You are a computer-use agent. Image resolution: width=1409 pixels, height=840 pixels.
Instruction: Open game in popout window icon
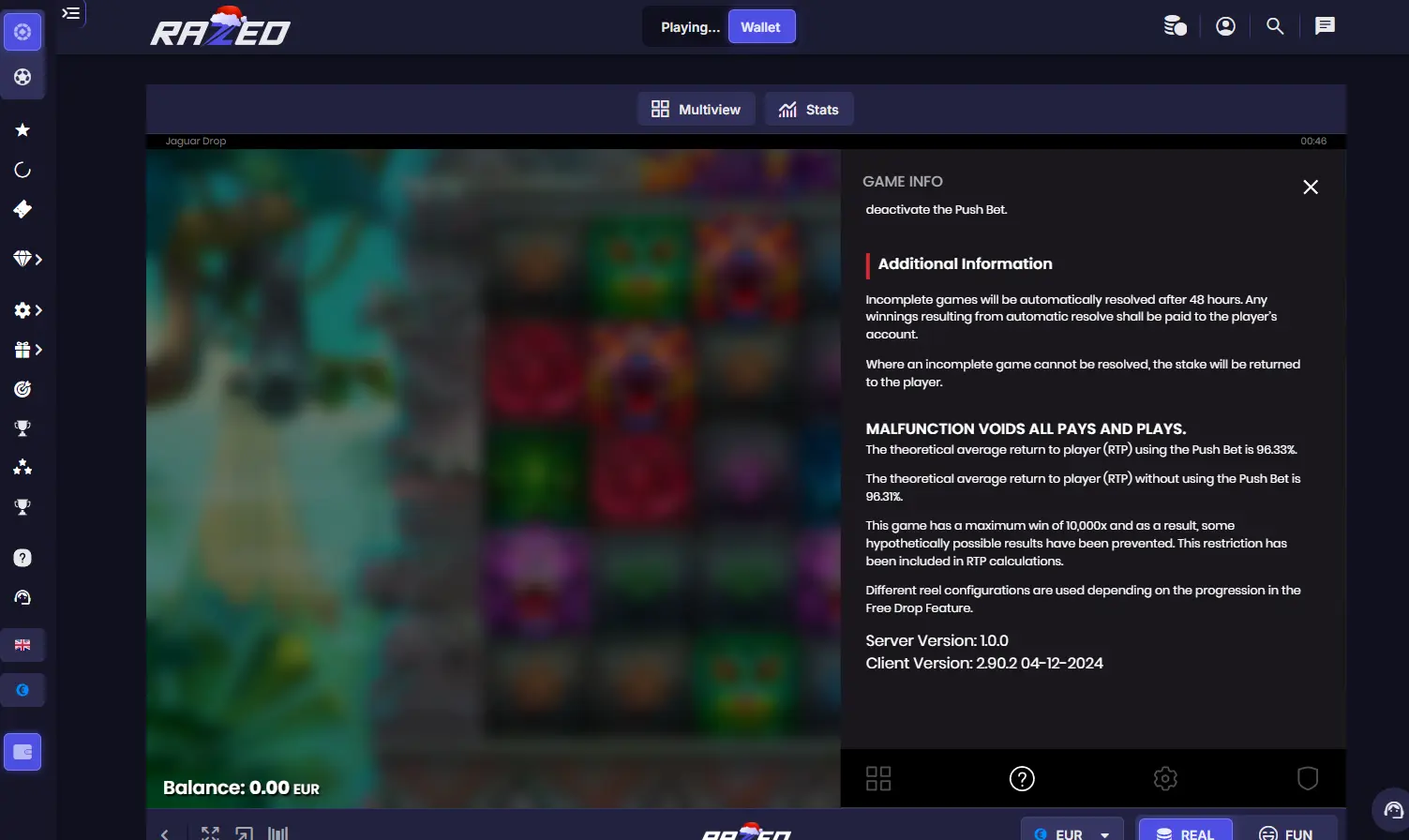(244, 833)
